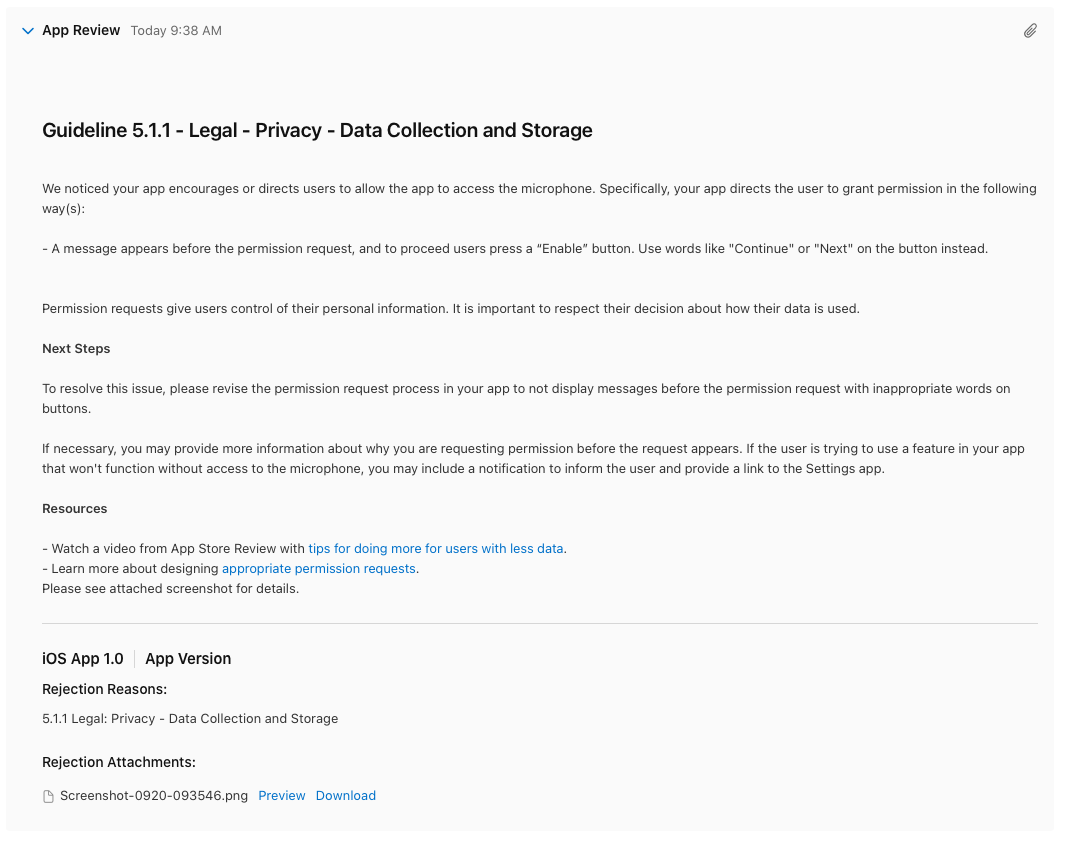Screen dimensions: 1066x842
Task: Open the 'tips for doing more' link
Action: pos(435,549)
